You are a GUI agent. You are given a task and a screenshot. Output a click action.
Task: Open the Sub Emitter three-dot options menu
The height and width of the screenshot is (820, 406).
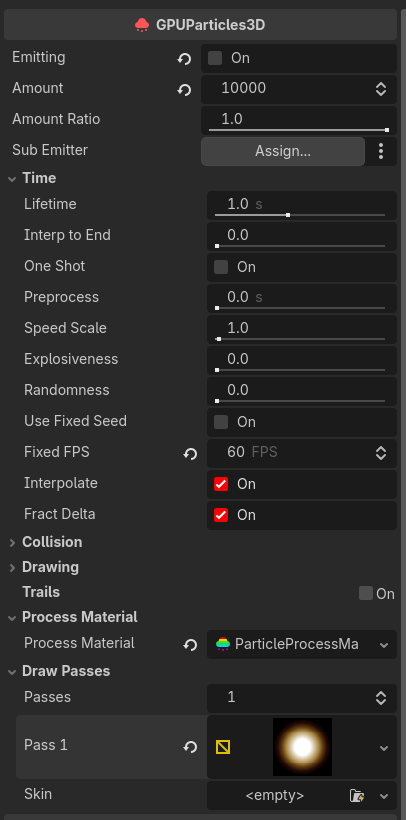[x=381, y=151]
